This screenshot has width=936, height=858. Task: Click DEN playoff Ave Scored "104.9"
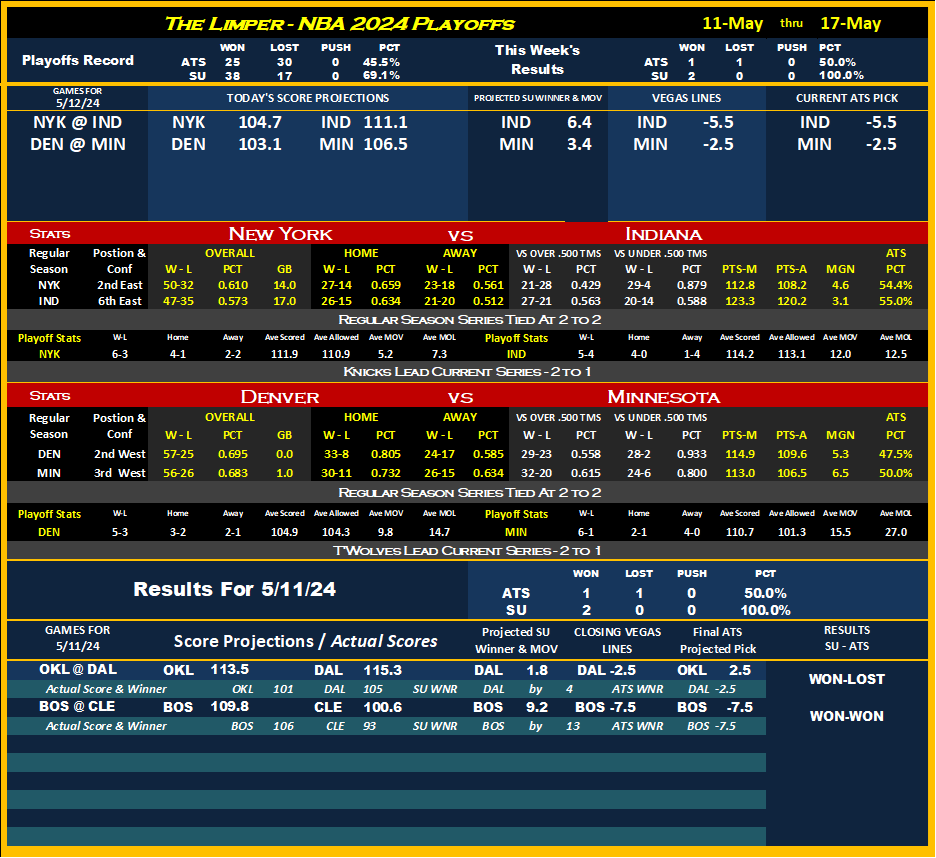tap(284, 532)
